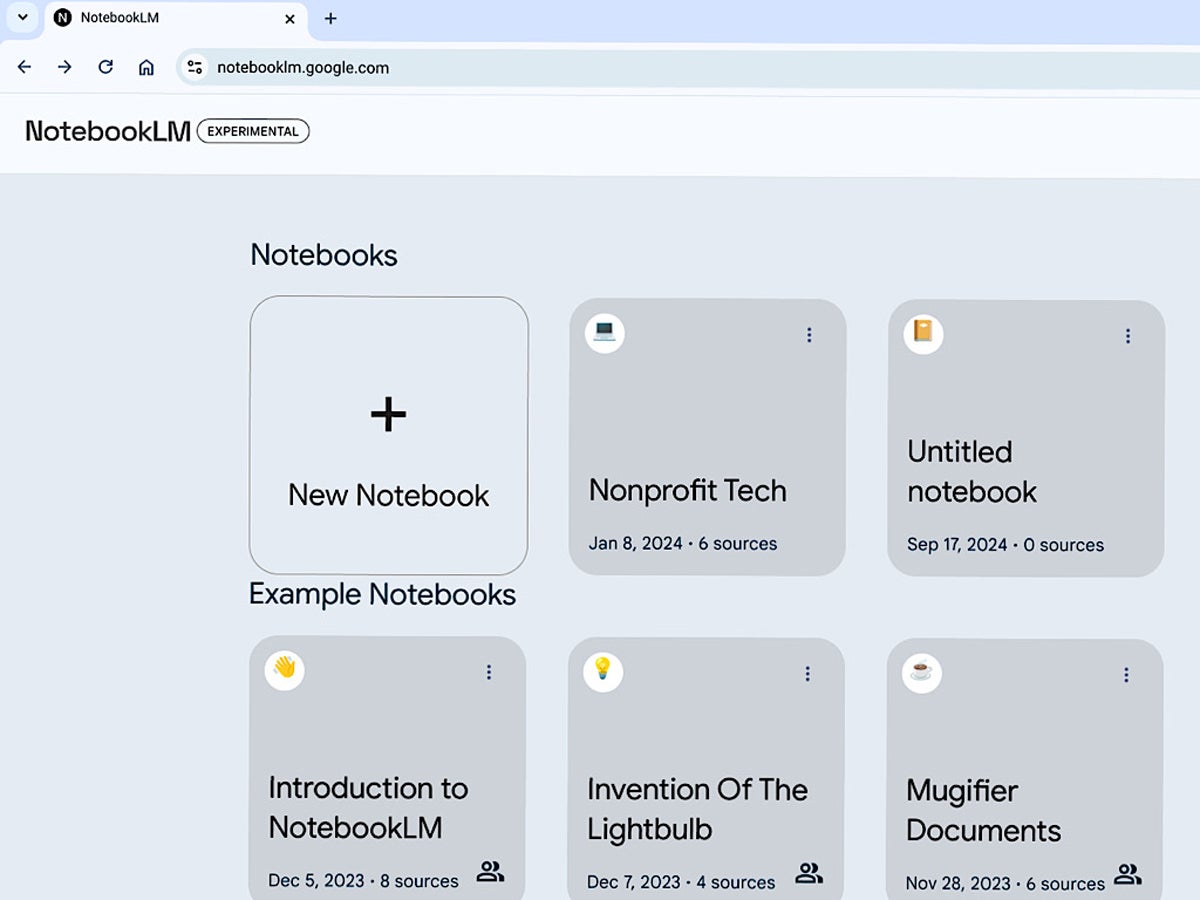Viewport: 1200px width, 900px height.
Task: Click shared people icon on Invention Of The Lightbulb
Action: [808, 874]
